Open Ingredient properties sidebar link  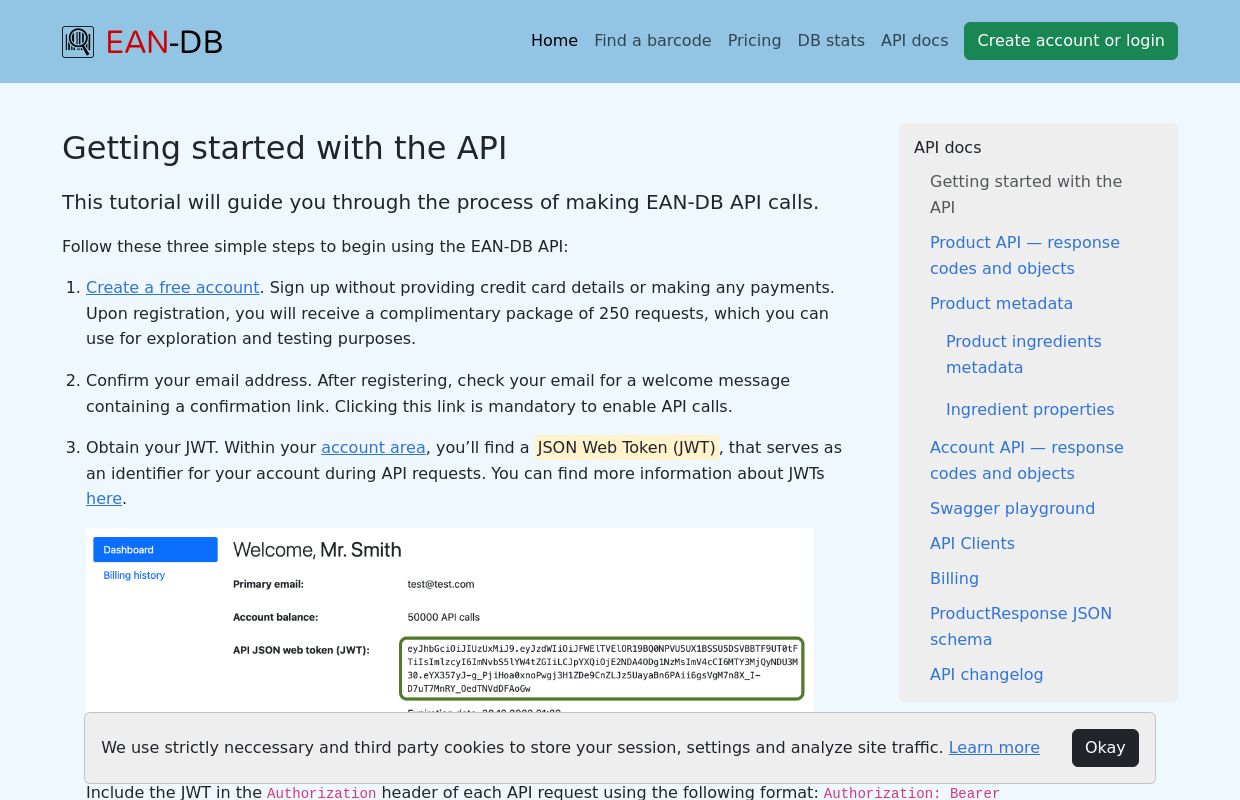(1030, 409)
